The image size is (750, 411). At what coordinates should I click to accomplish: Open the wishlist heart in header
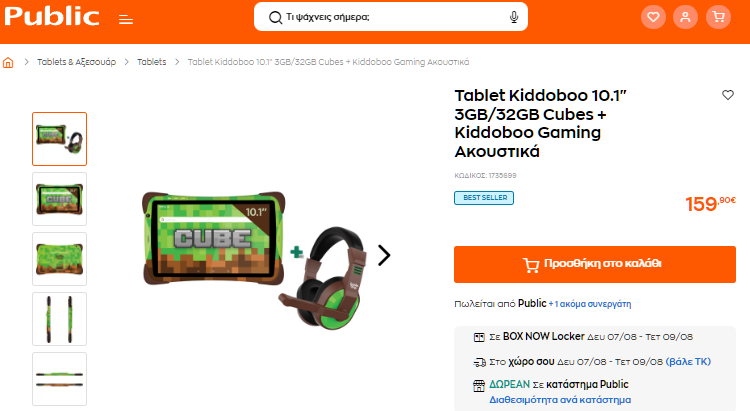tap(653, 17)
